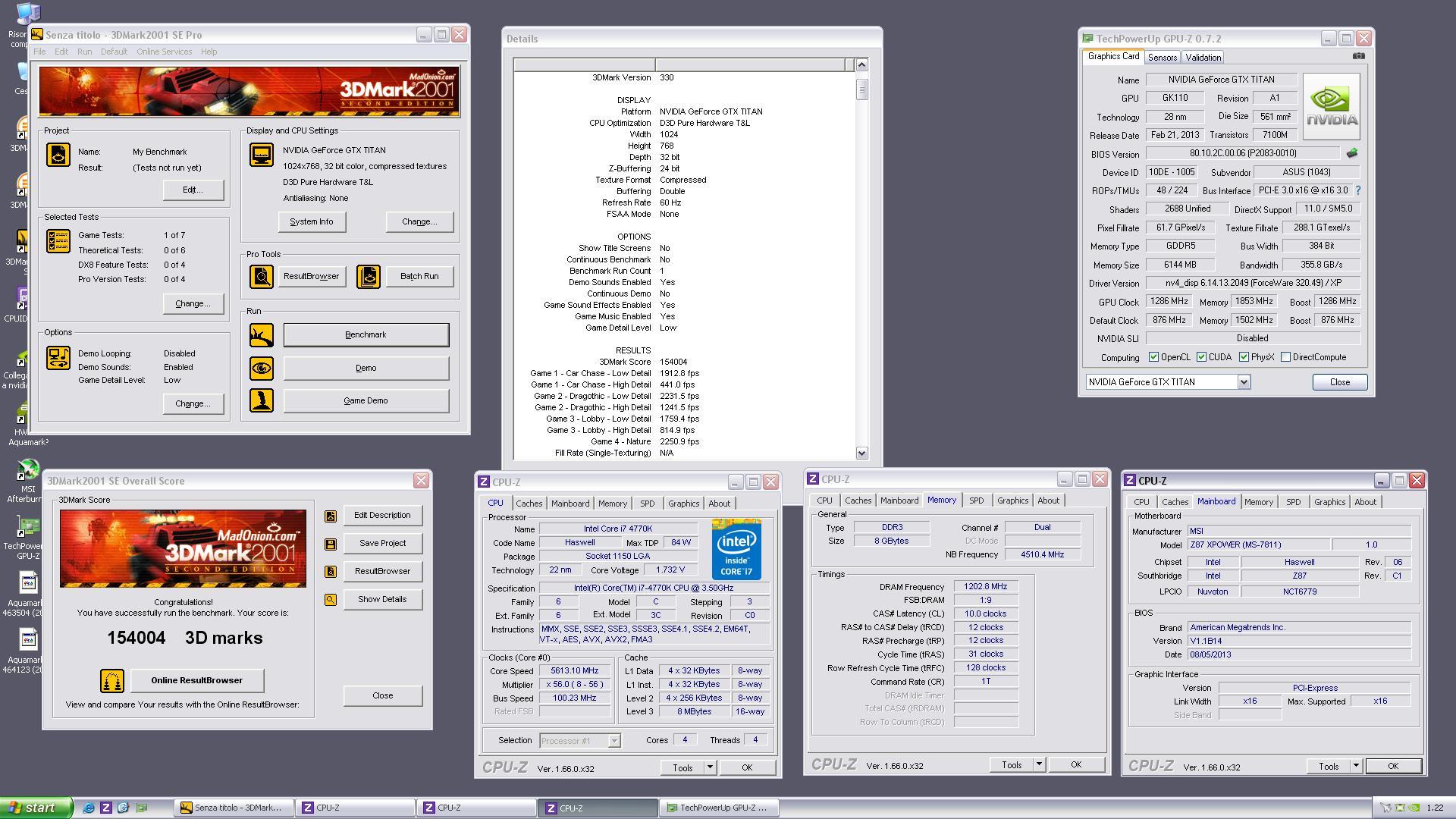Open Tools dropdown arrow in CPU-Z CPU window
The width and height of the screenshot is (1456, 819).
tap(710, 767)
